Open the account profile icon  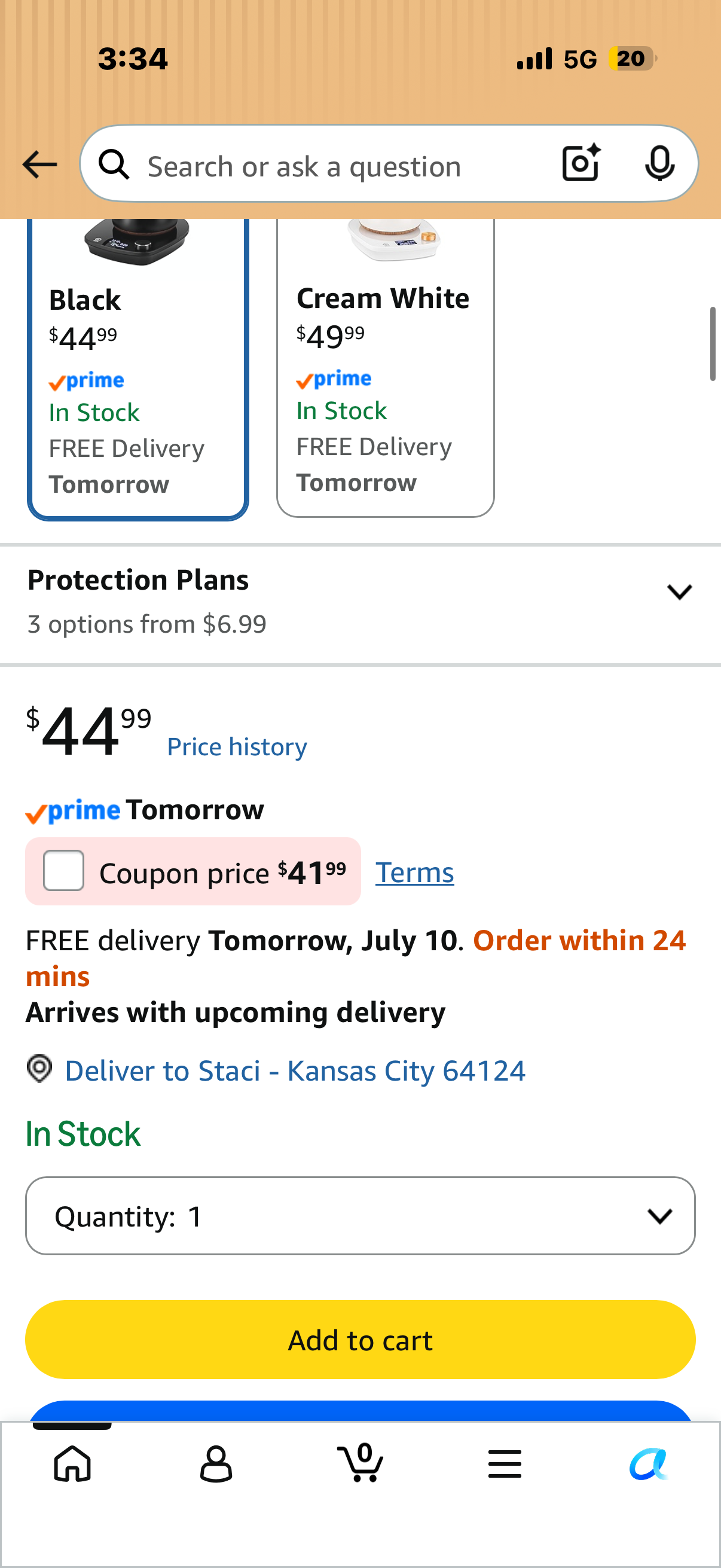tap(216, 1464)
